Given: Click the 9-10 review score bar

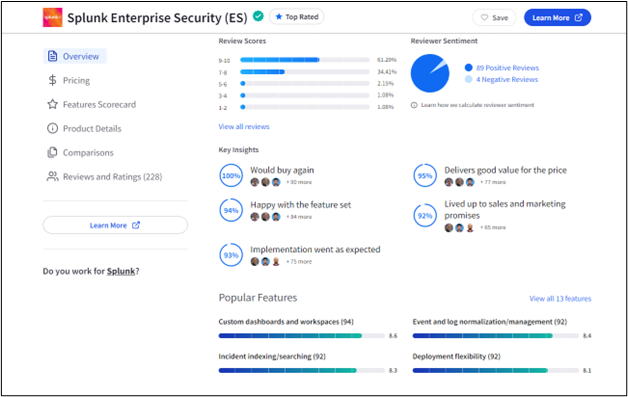Looking at the screenshot, I should point(304,60).
